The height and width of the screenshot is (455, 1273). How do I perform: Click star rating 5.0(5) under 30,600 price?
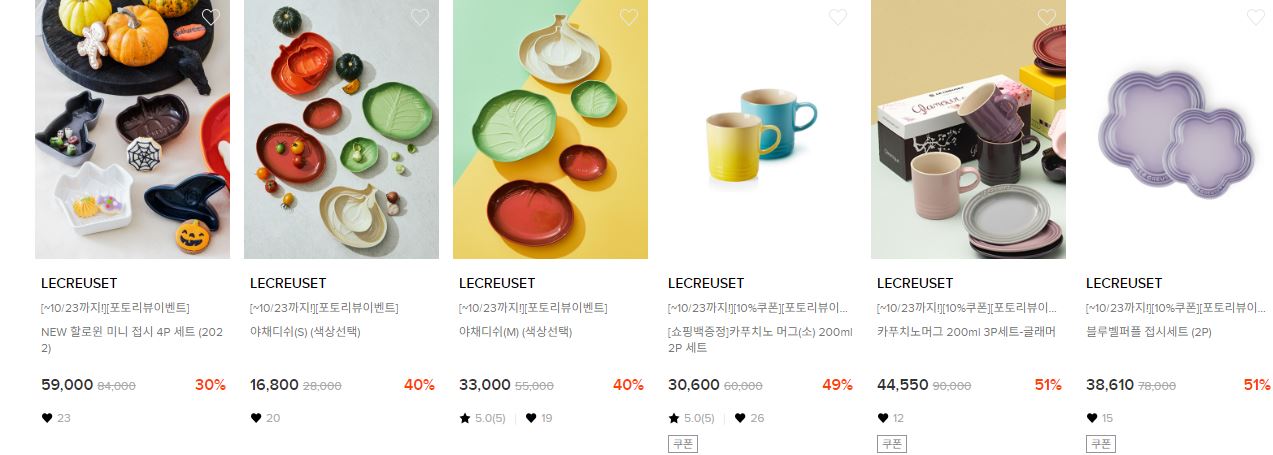click(691, 418)
